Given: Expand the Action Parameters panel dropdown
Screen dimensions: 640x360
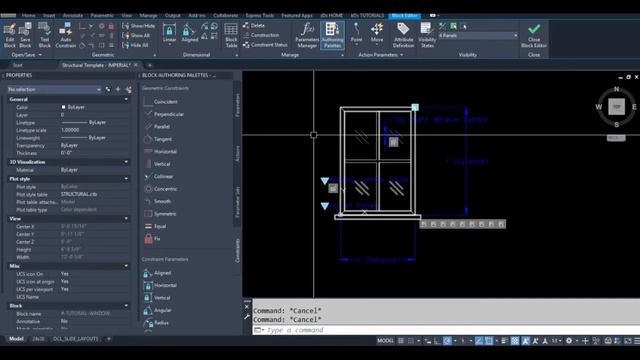Looking at the screenshot, I should tap(381, 55).
